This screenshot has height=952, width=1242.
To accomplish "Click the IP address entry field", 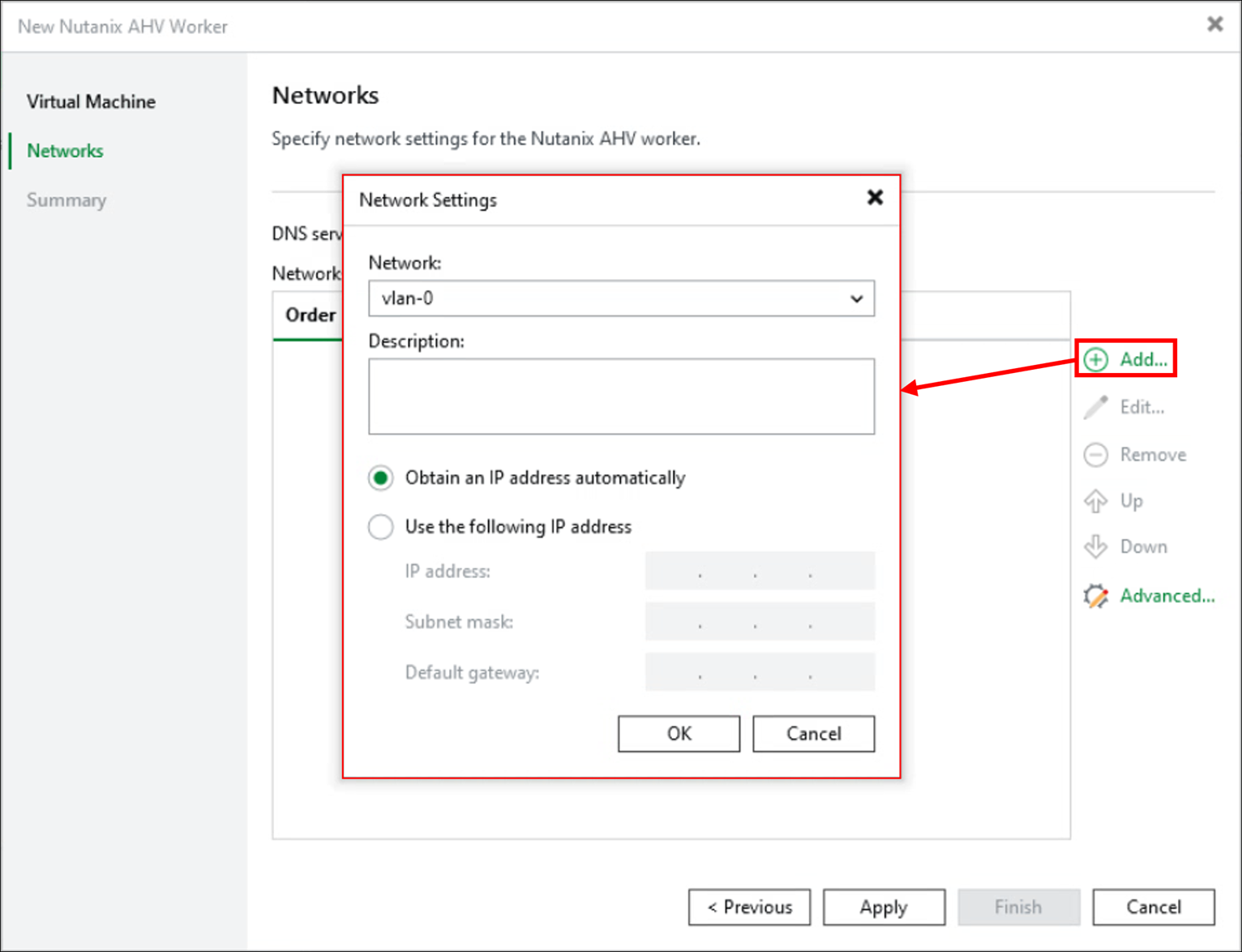I will pos(759,571).
